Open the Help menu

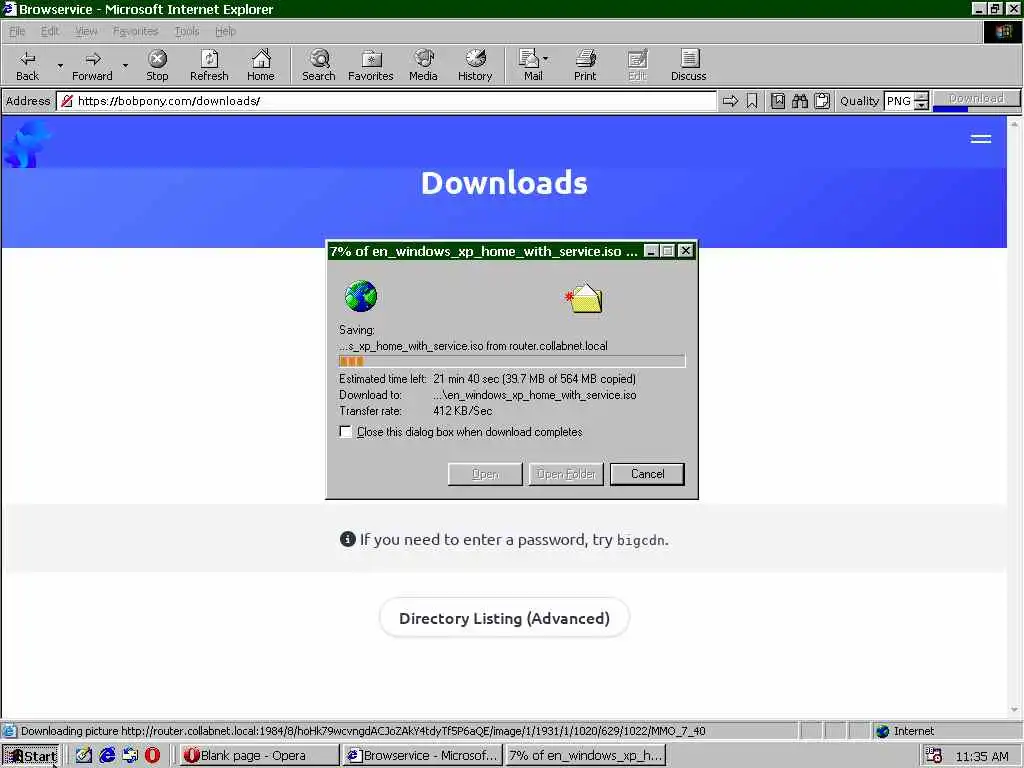(225, 31)
